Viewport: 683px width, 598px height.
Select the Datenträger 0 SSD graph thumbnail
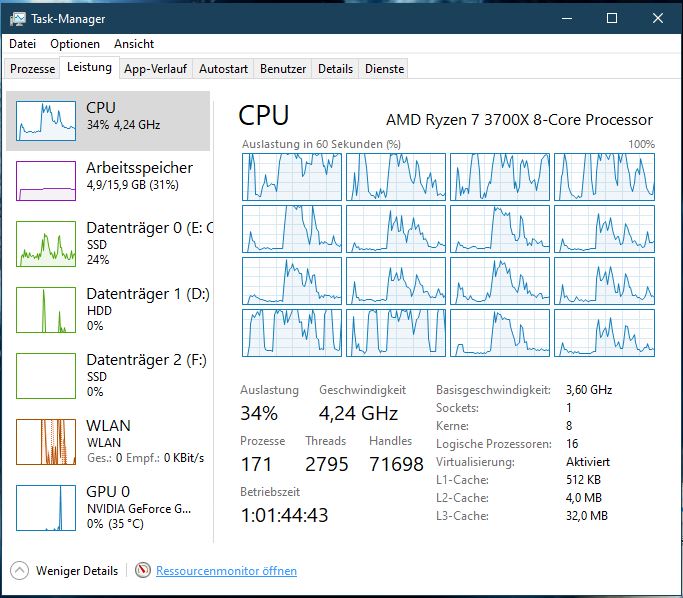pyautogui.click(x=46, y=243)
